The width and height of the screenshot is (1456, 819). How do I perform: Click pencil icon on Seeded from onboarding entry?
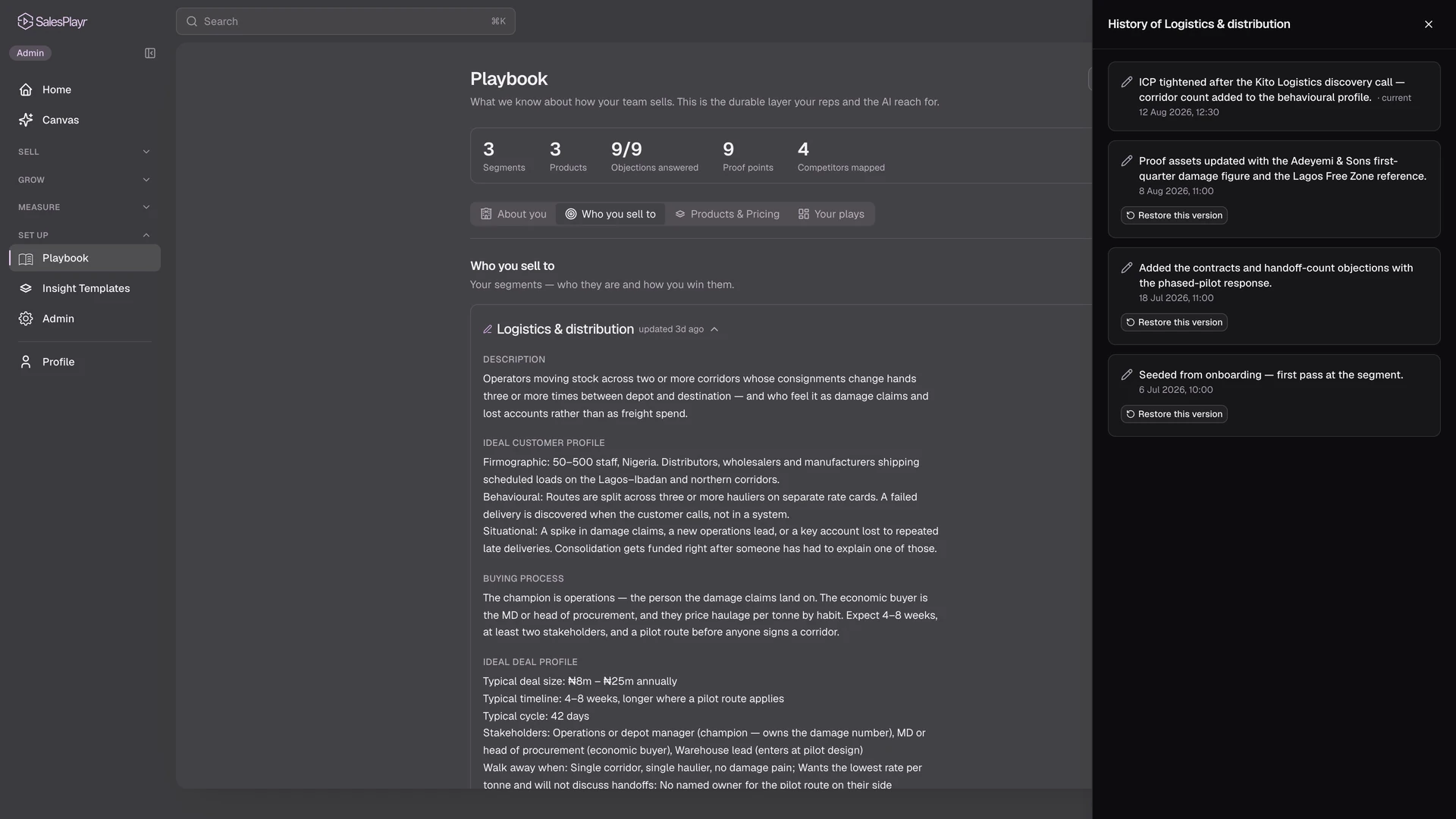pos(1127,375)
